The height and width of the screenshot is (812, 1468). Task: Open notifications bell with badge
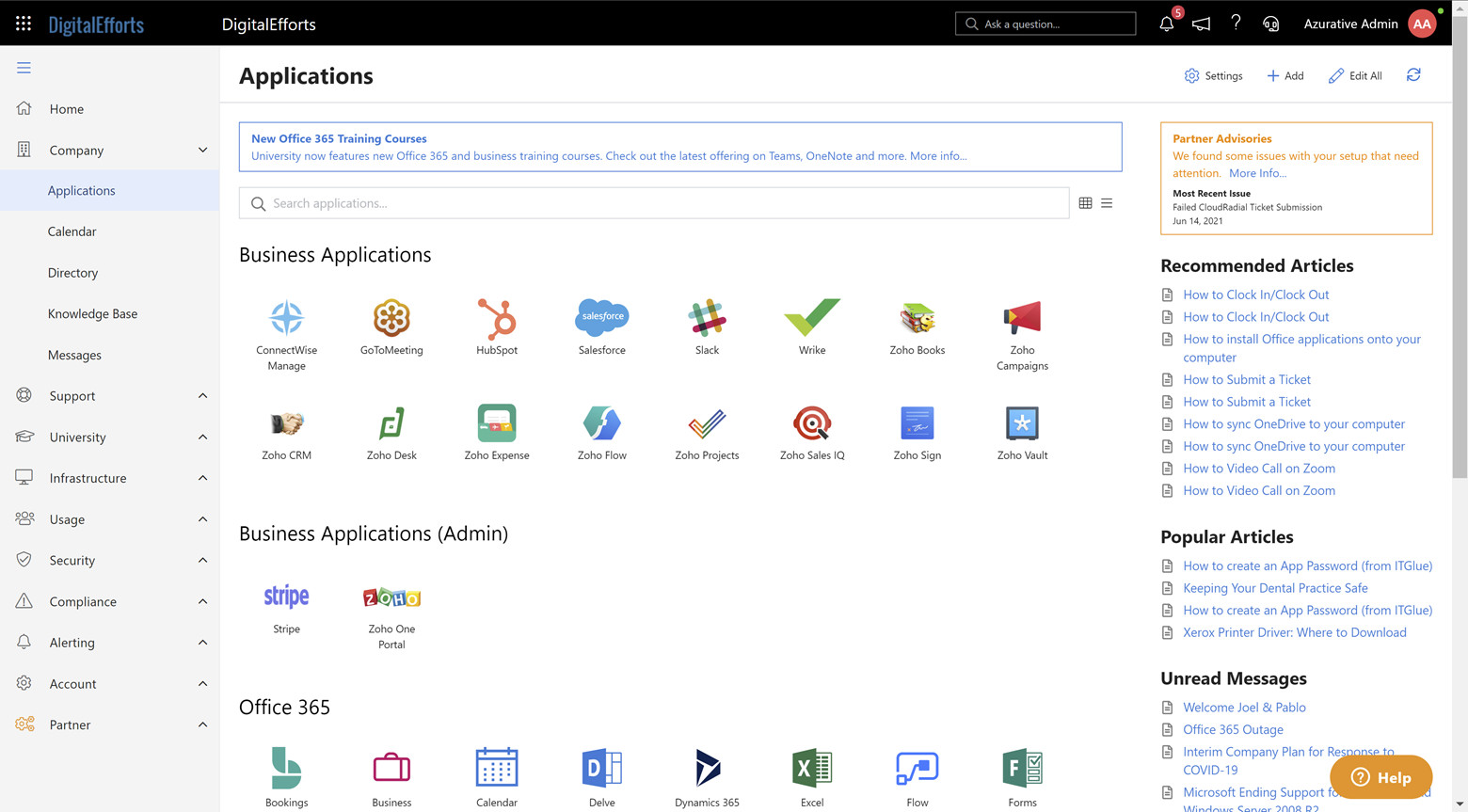1167,23
